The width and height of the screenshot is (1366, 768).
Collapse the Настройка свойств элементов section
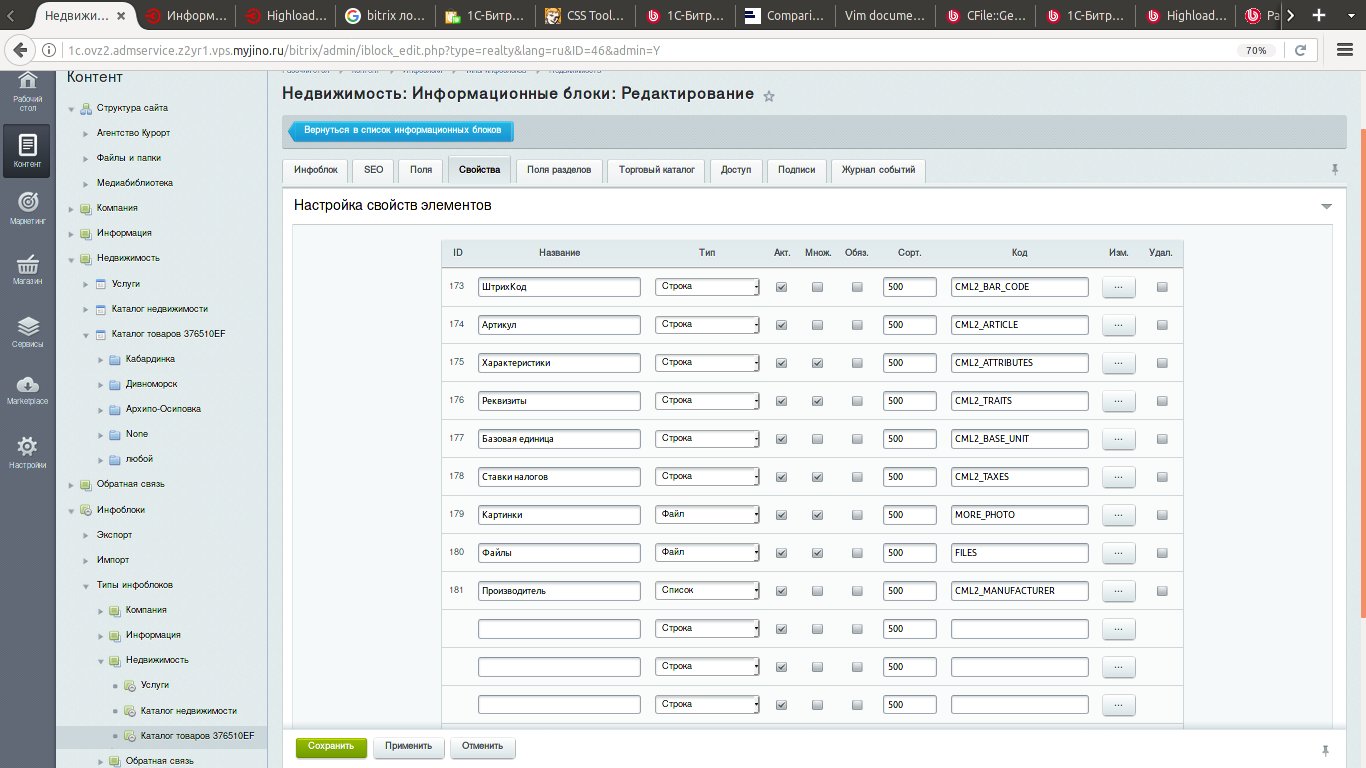[x=1326, y=206]
